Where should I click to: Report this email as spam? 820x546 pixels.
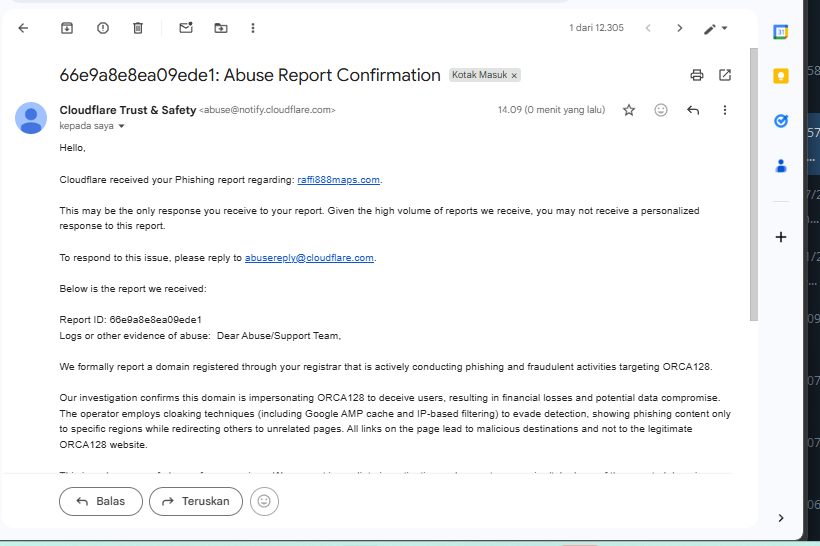[103, 28]
